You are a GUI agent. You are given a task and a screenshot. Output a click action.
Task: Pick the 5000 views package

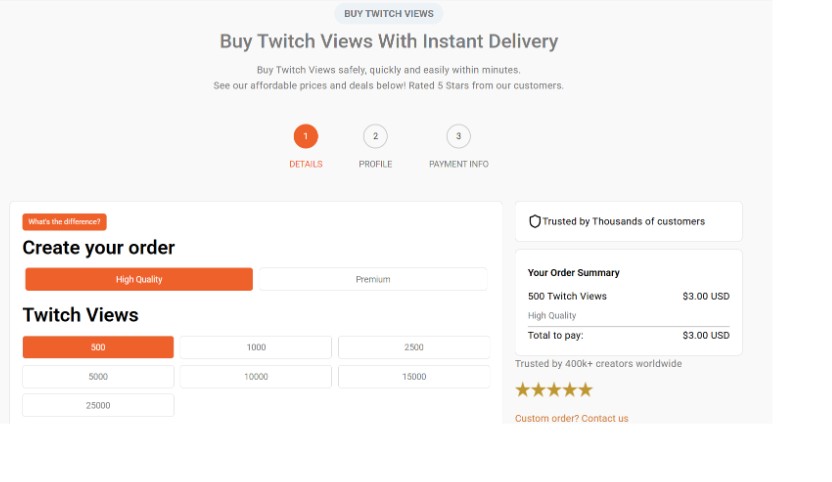pos(98,377)
